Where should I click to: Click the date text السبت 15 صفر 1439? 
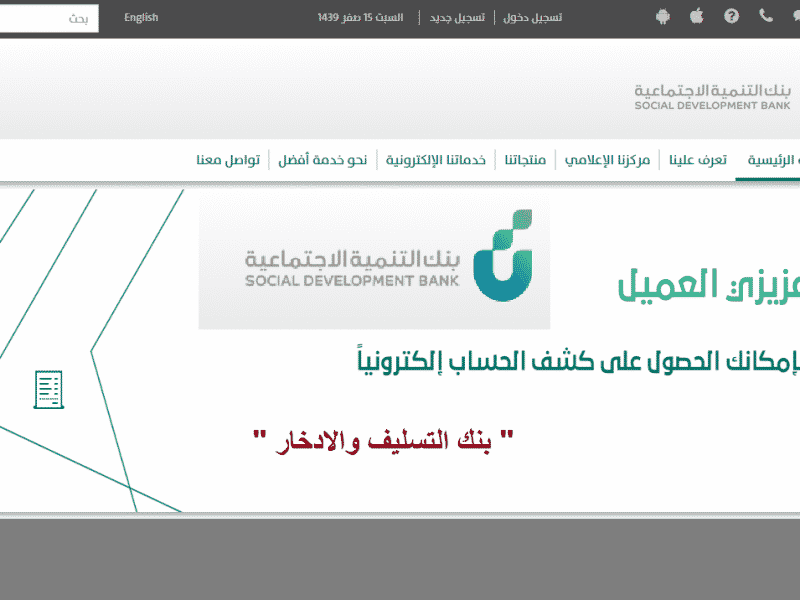pyautogui.click(x=360, y=17)
